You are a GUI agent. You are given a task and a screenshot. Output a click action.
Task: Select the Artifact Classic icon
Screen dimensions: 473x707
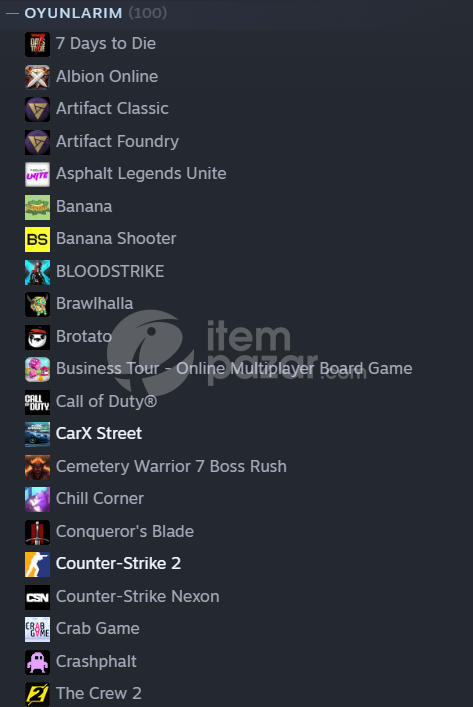pyautogui.click(x=37, y=109)
